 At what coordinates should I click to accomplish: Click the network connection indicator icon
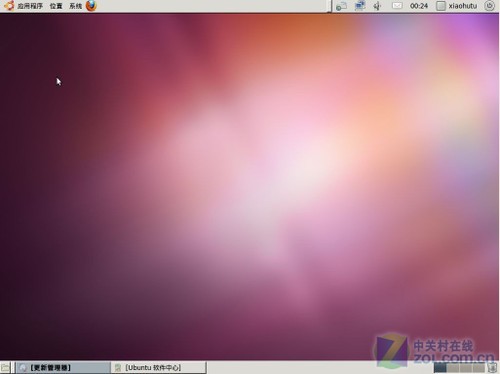coord(360,6)
